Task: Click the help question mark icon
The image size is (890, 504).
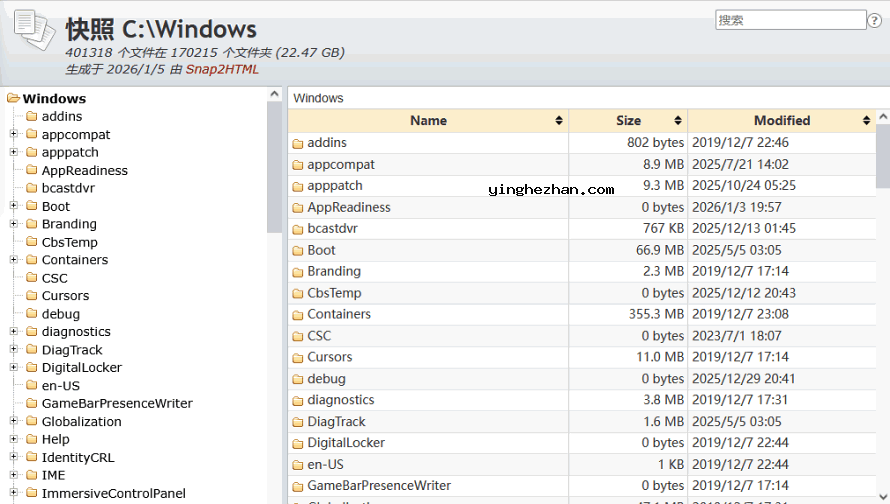Action: click(x=874, y=20)
